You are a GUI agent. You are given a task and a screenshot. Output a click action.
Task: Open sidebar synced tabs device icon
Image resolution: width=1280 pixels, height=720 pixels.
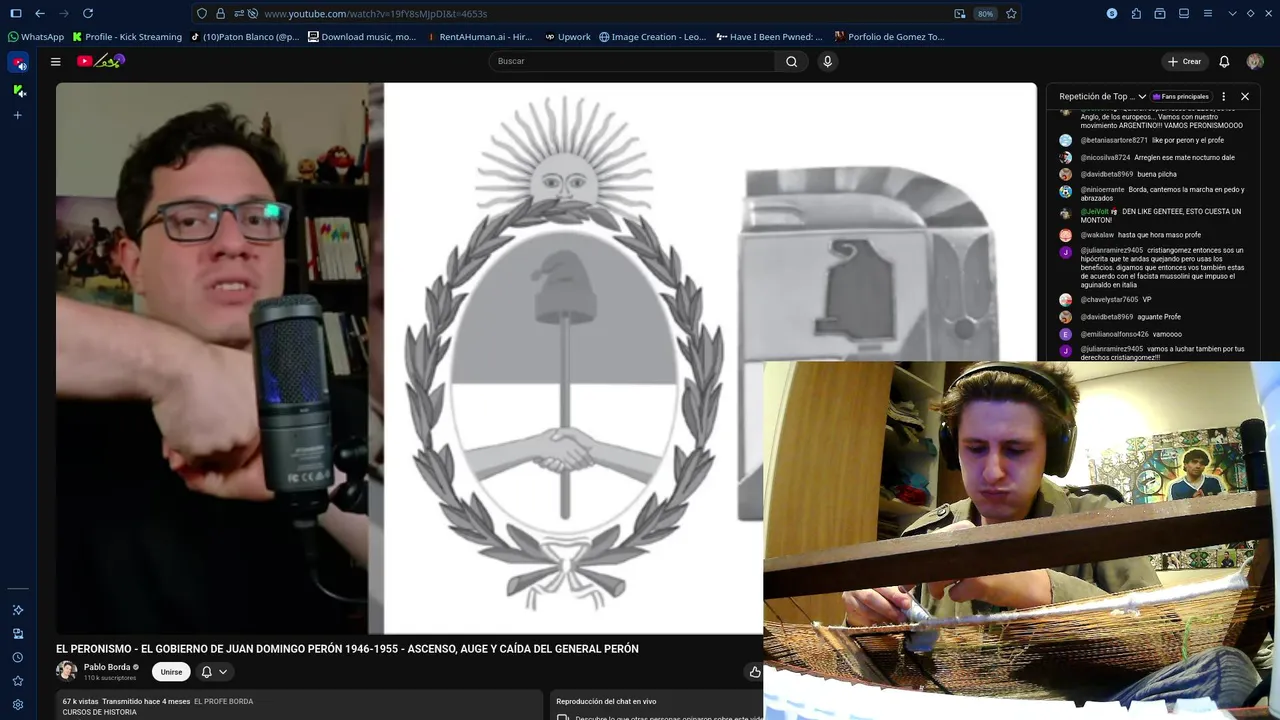pyautogui.click(x=18, y=633)
